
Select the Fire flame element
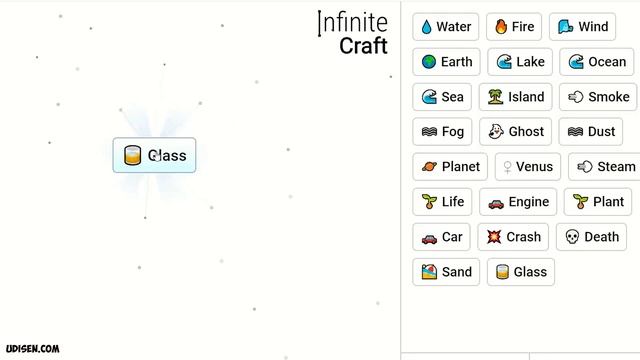(514, 27)
